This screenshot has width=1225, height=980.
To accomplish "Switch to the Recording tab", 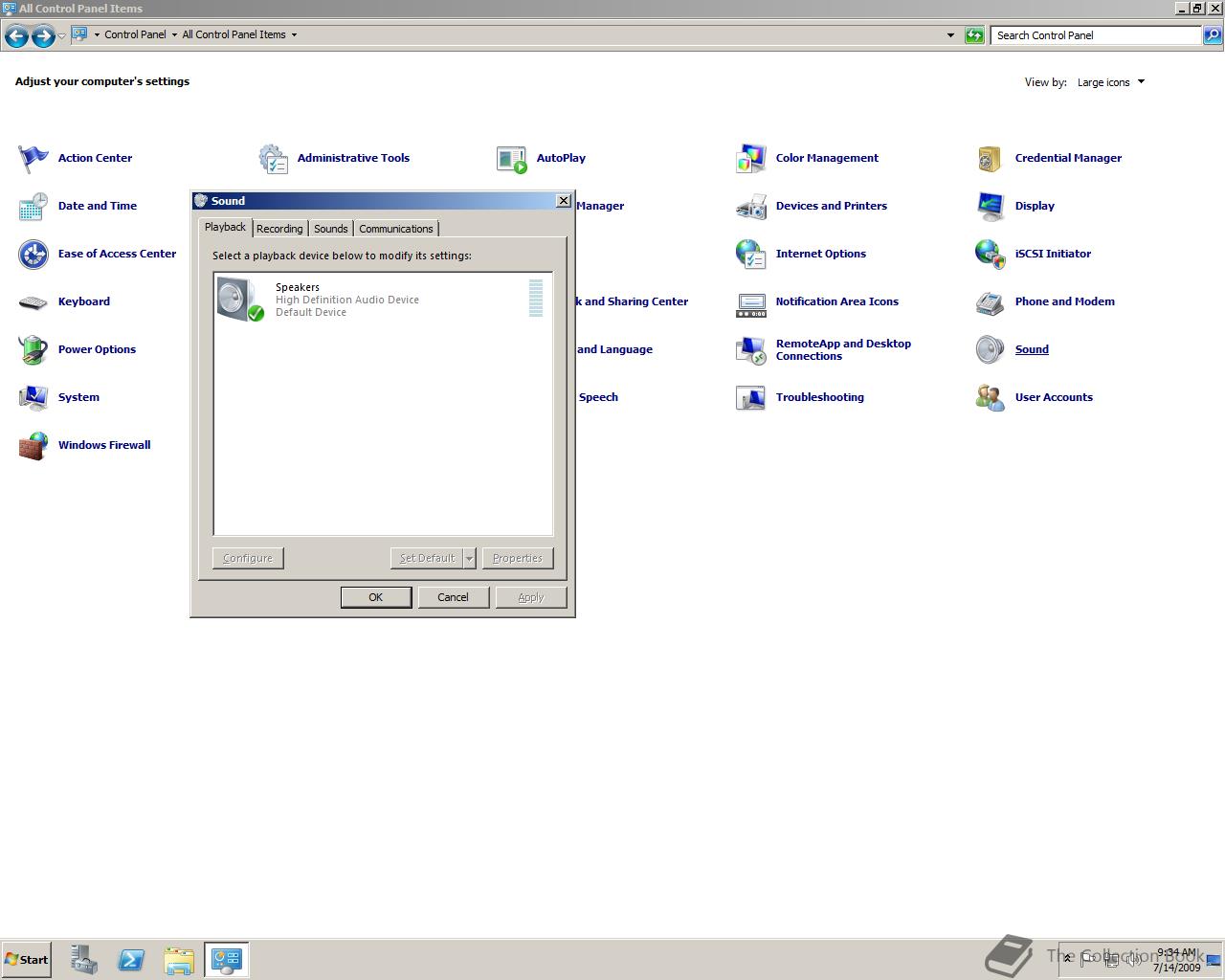I will pyautogui.click(x=279, y=229).
